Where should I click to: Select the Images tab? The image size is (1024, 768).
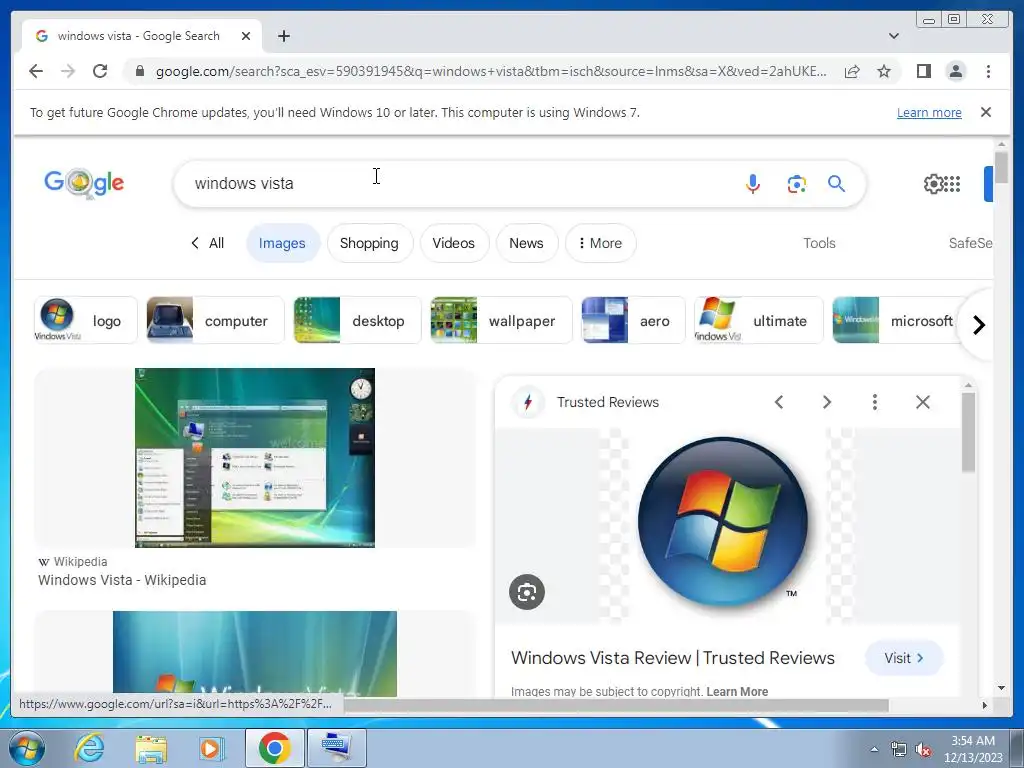(282, 243)
